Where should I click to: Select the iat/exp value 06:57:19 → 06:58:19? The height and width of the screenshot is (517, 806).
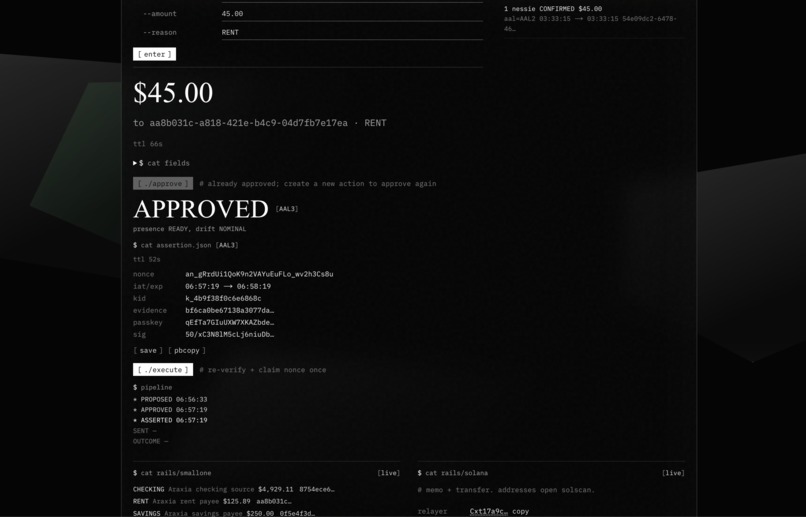tap(228, 286)
